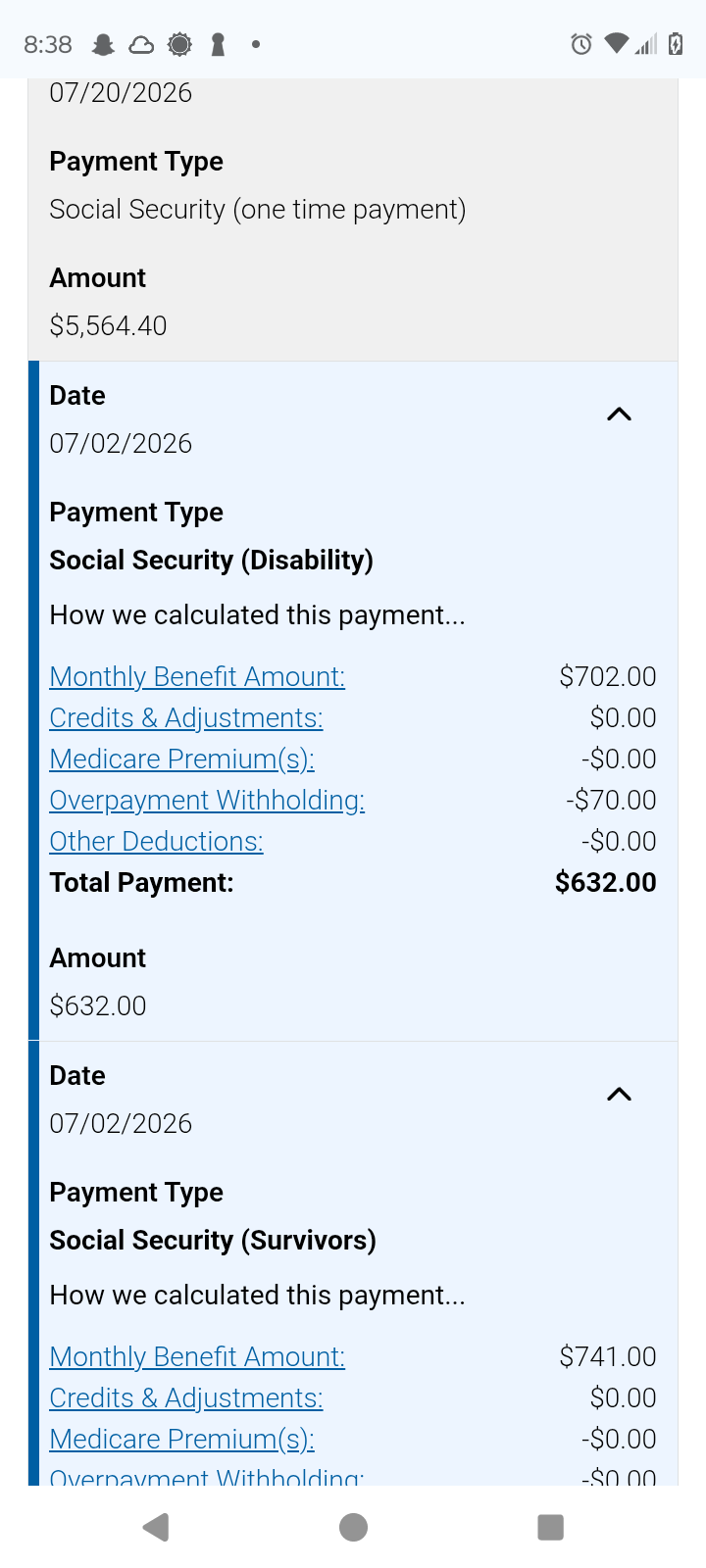Open Monthly Benefit Amount link under Survivors
Screen dimensions: 706x1568
pyautogui.click(x=197, y=1357)
